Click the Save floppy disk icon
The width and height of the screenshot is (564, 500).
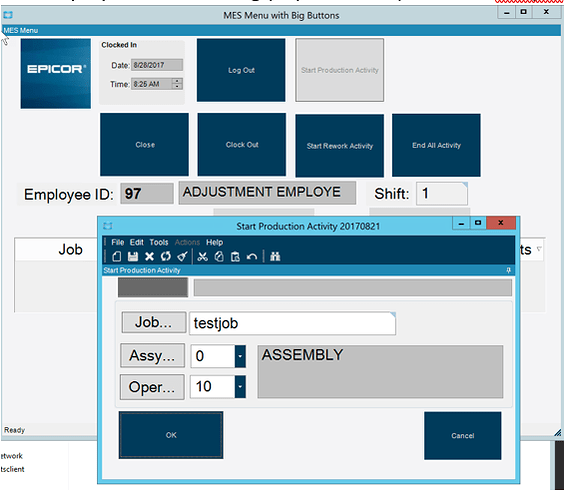[133, 256]
